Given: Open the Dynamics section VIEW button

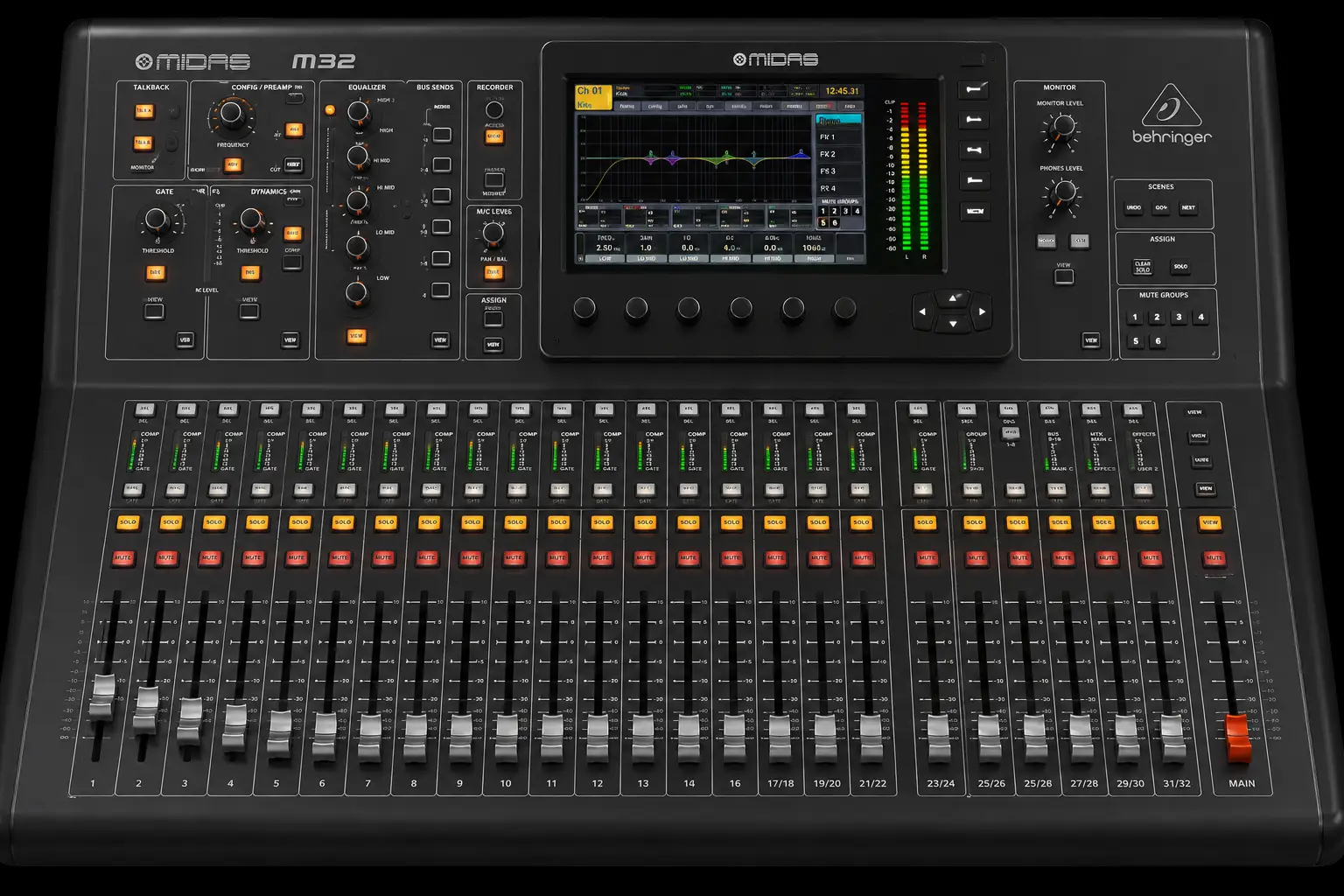Looking at the screenshot, I should point(290,339).
